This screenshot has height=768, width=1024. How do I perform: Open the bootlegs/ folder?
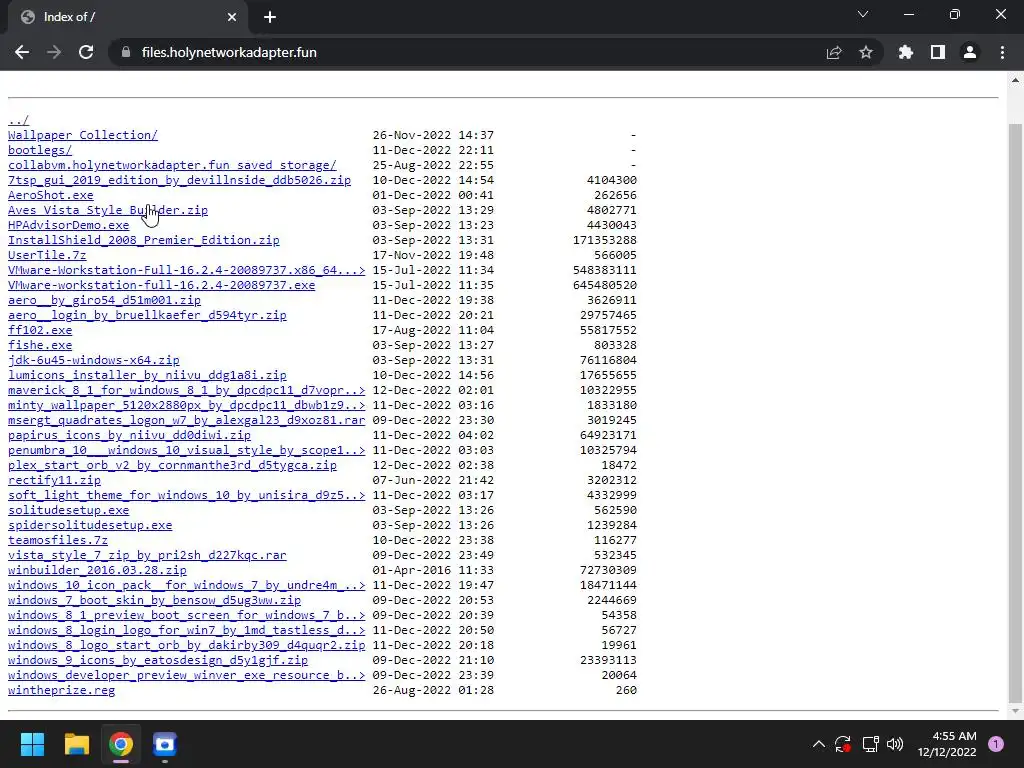40,150
